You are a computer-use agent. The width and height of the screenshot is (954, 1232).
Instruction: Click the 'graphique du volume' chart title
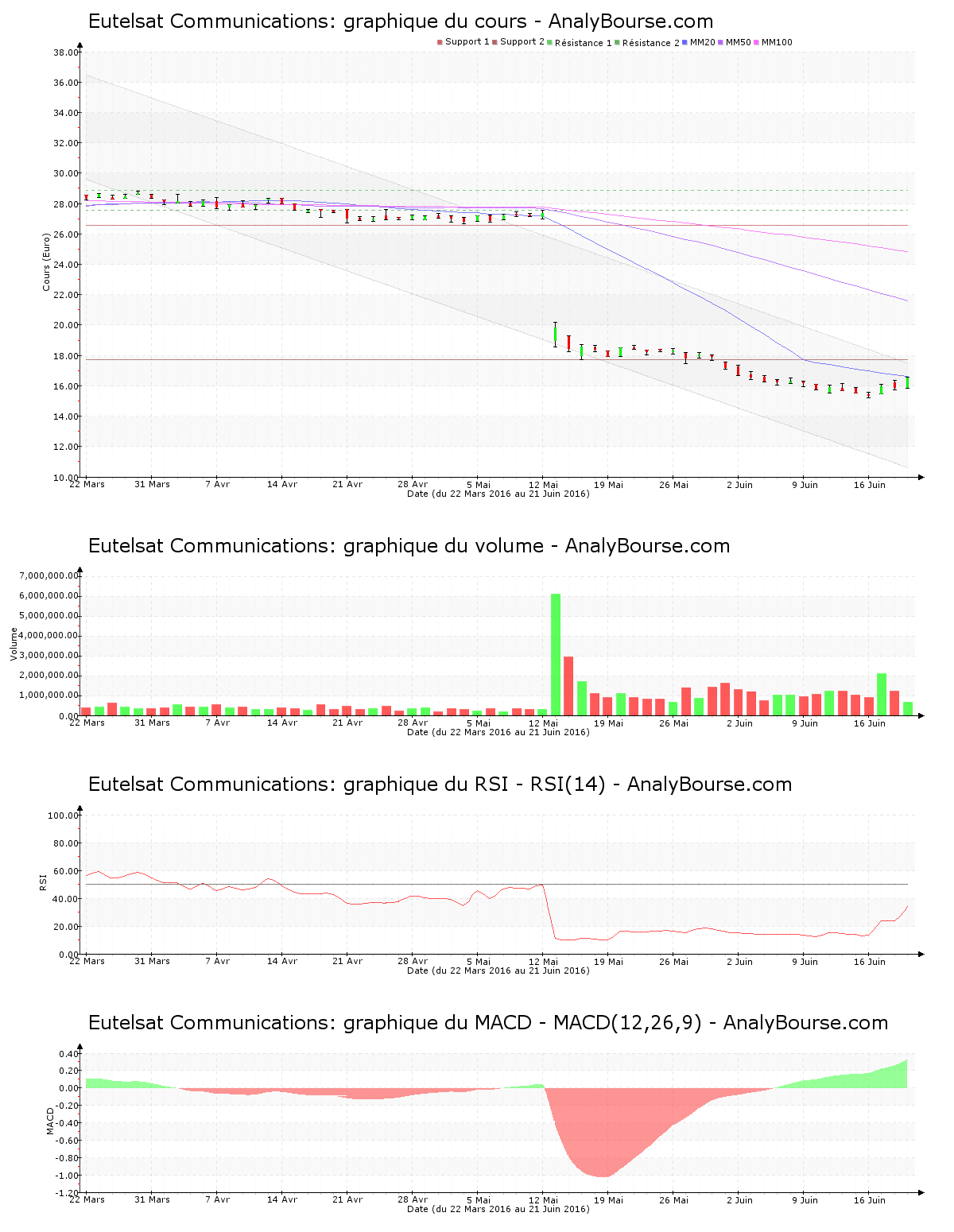point(409,546)
